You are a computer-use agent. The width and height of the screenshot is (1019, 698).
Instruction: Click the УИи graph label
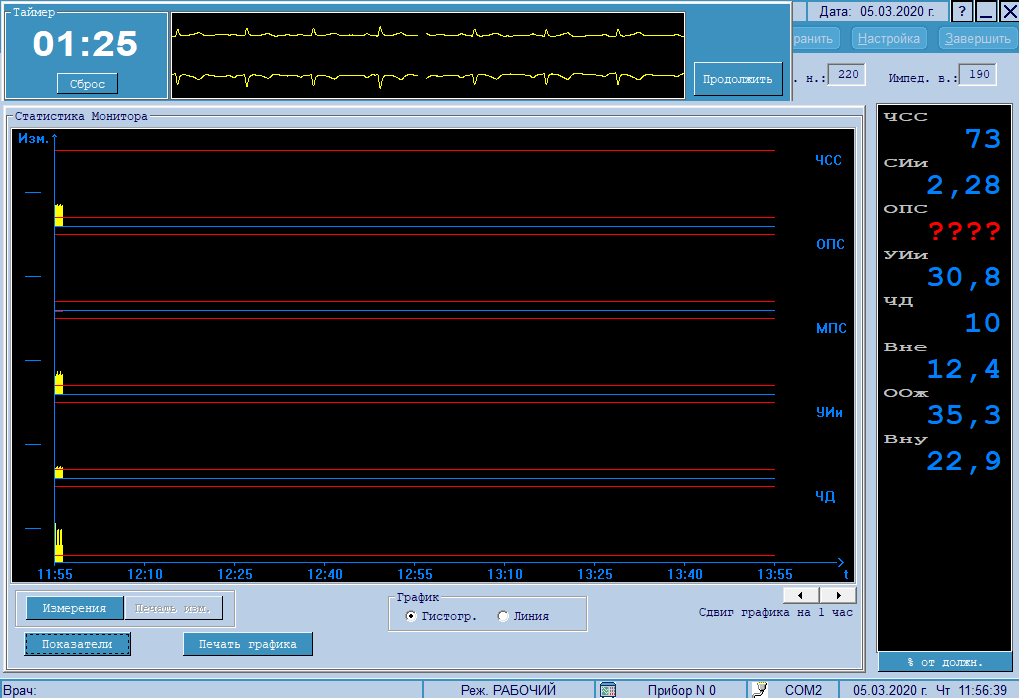pos(829,412)
